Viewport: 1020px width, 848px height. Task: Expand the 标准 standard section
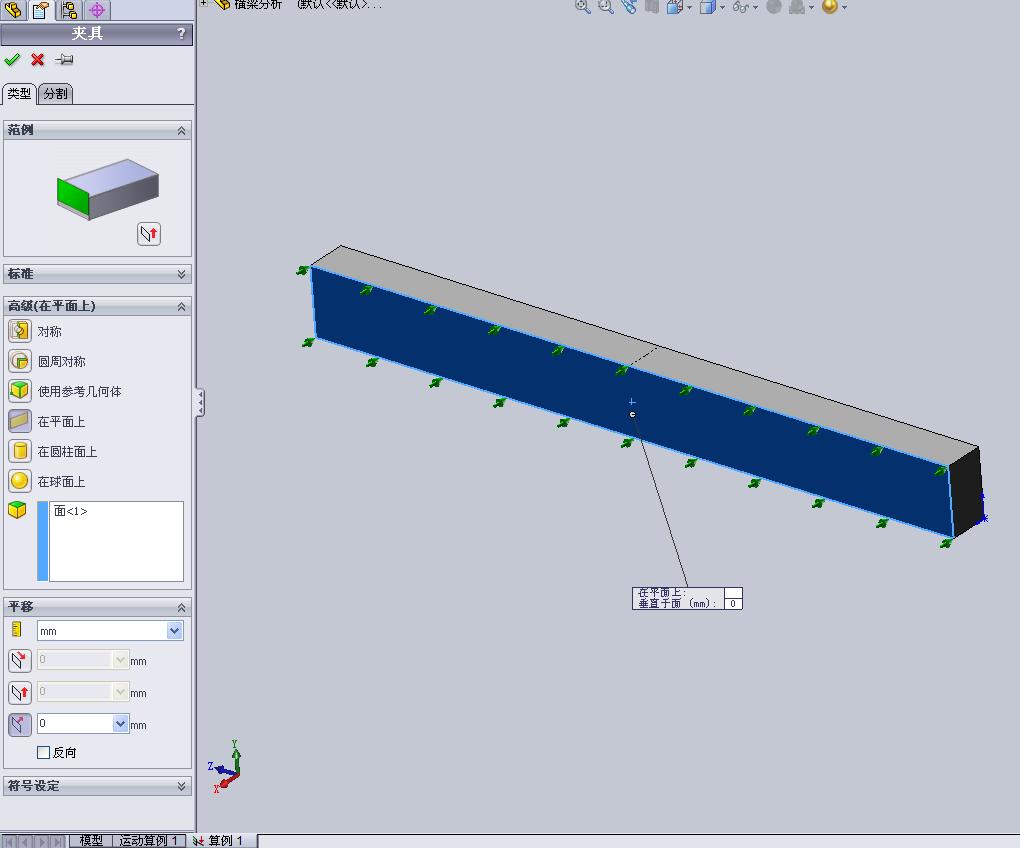coord(181,274)
